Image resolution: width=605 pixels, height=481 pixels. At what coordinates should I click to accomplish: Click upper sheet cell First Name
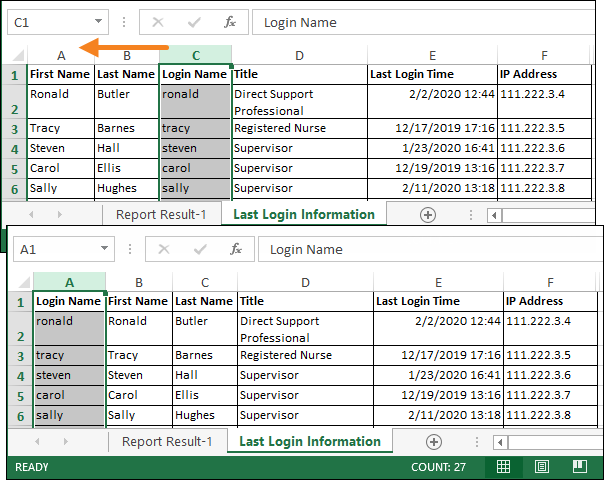pos(61,74)
